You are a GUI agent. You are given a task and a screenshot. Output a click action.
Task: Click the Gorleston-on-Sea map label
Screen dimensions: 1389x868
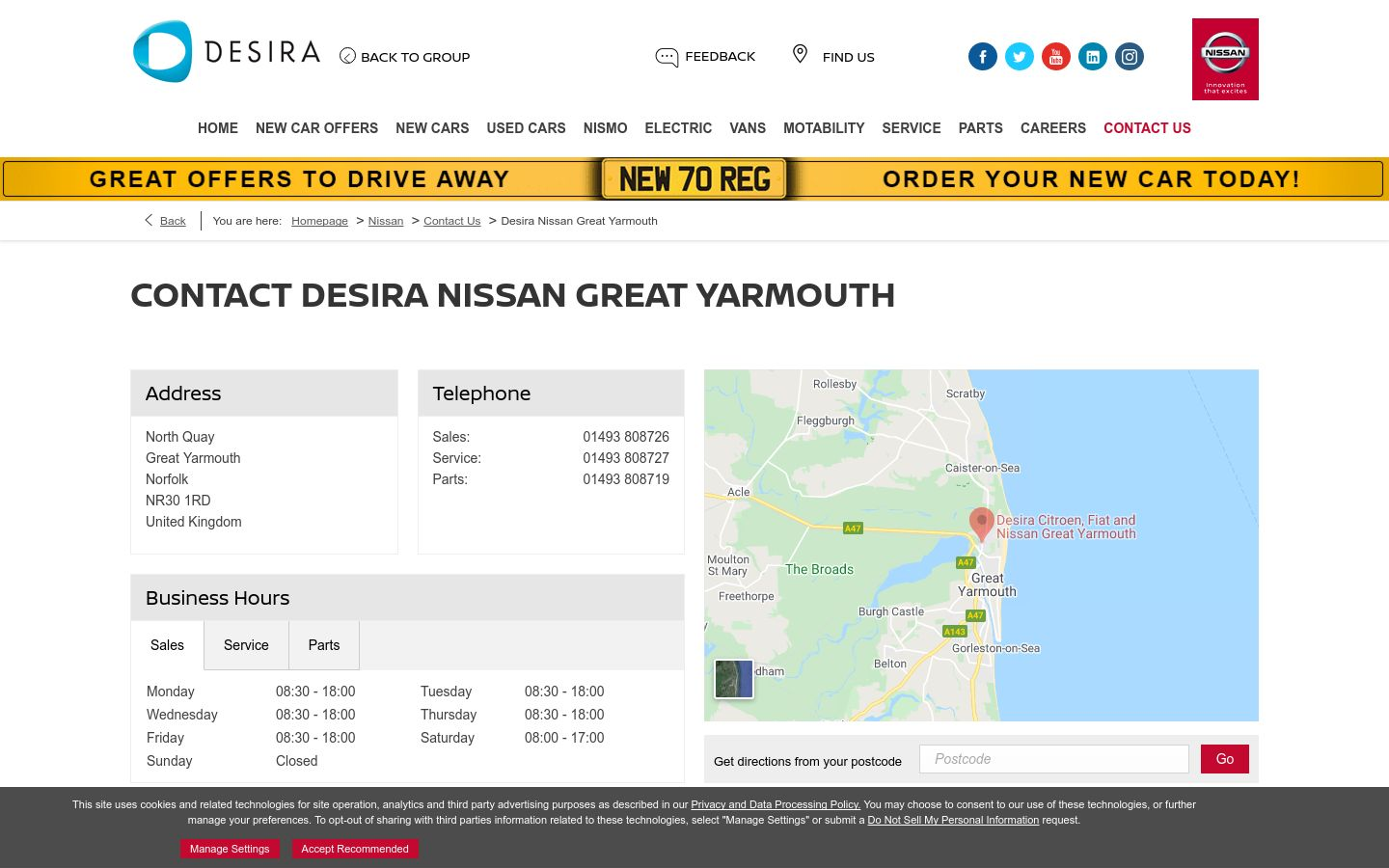tap(995, 648)
